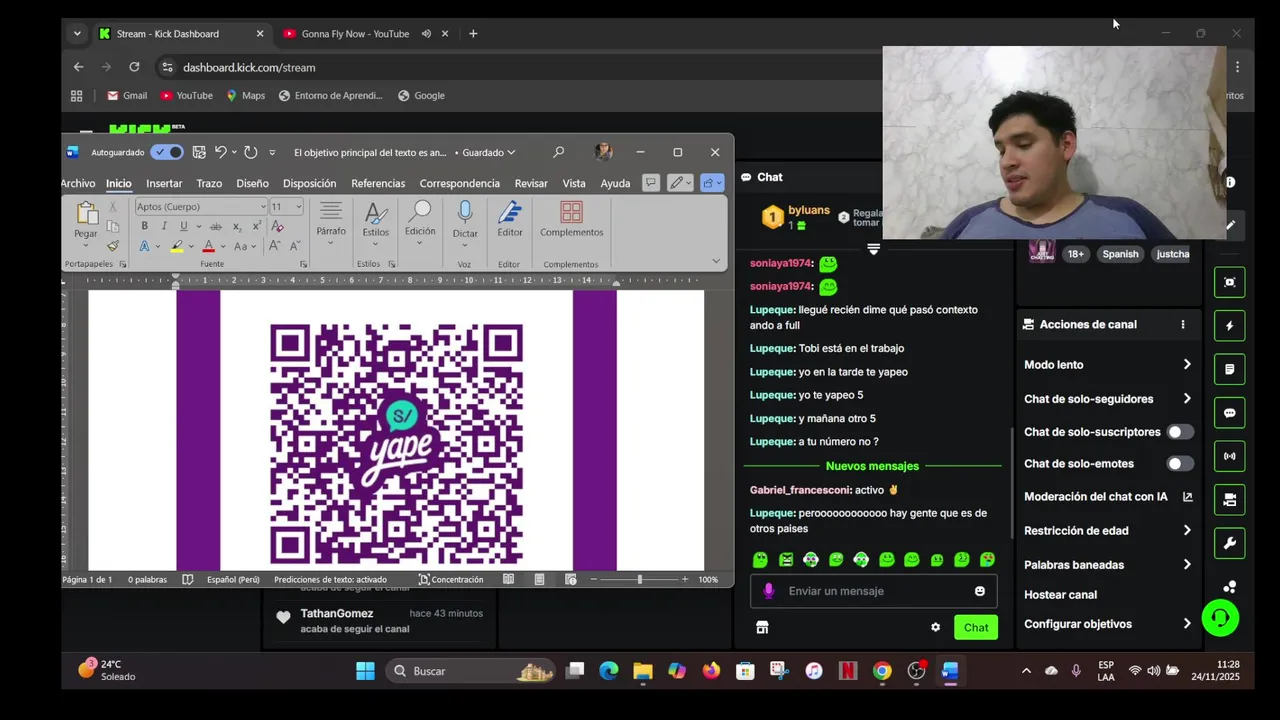The width and height of the screenshot is (1280, 720).
Task: Open Netflix from the Windows taskbar
Action: [847, 671]
